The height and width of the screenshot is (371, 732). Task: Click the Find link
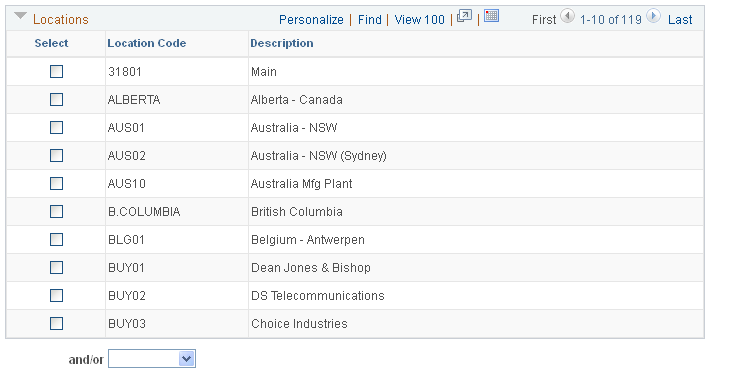tap(370, 20)
